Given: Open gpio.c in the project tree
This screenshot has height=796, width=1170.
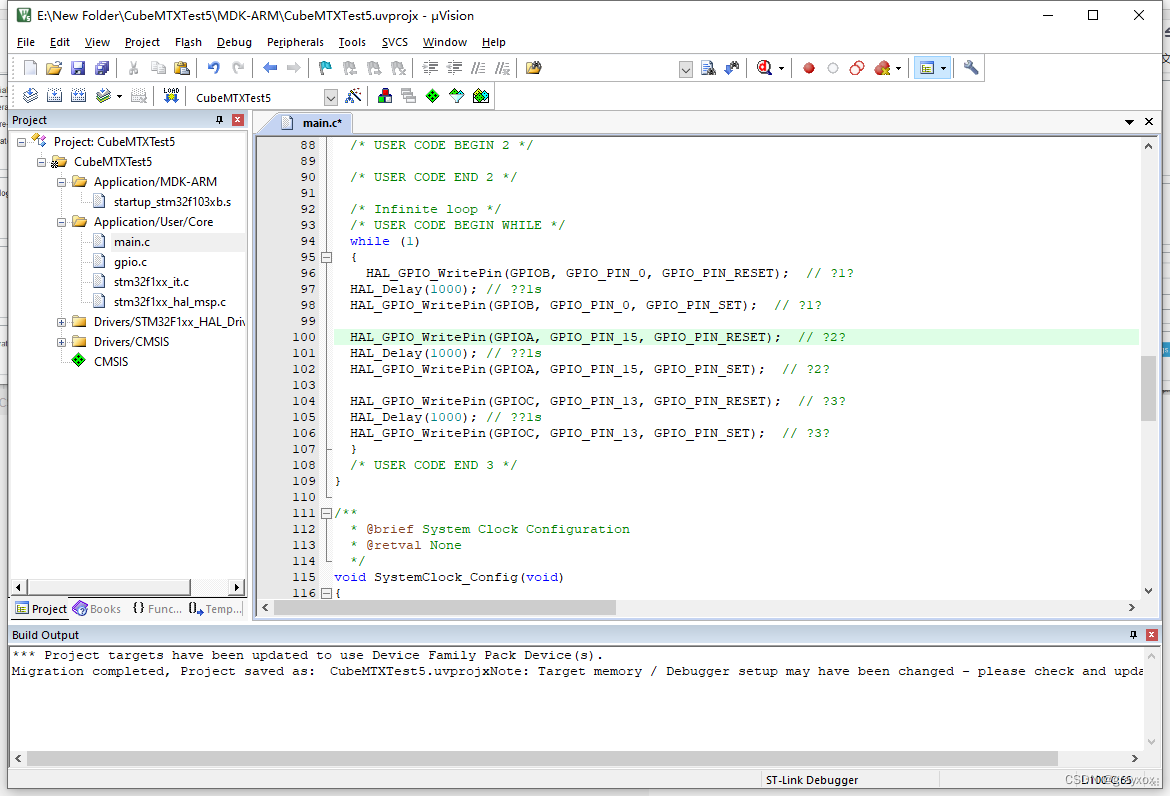Looking at the screenshot, I should (x=131, y=263).
